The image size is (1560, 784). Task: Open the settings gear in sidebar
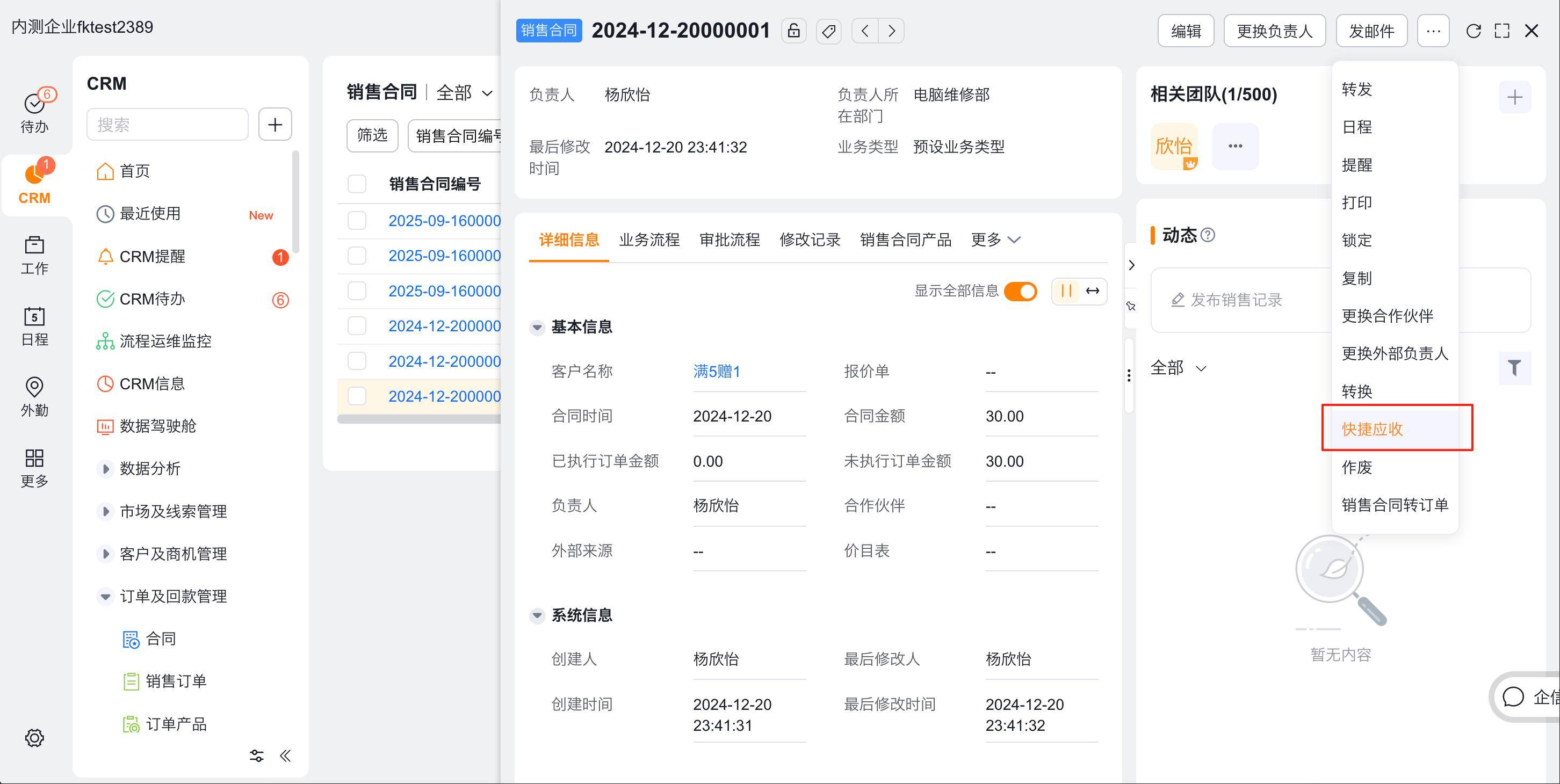click(x=34, y=737)
